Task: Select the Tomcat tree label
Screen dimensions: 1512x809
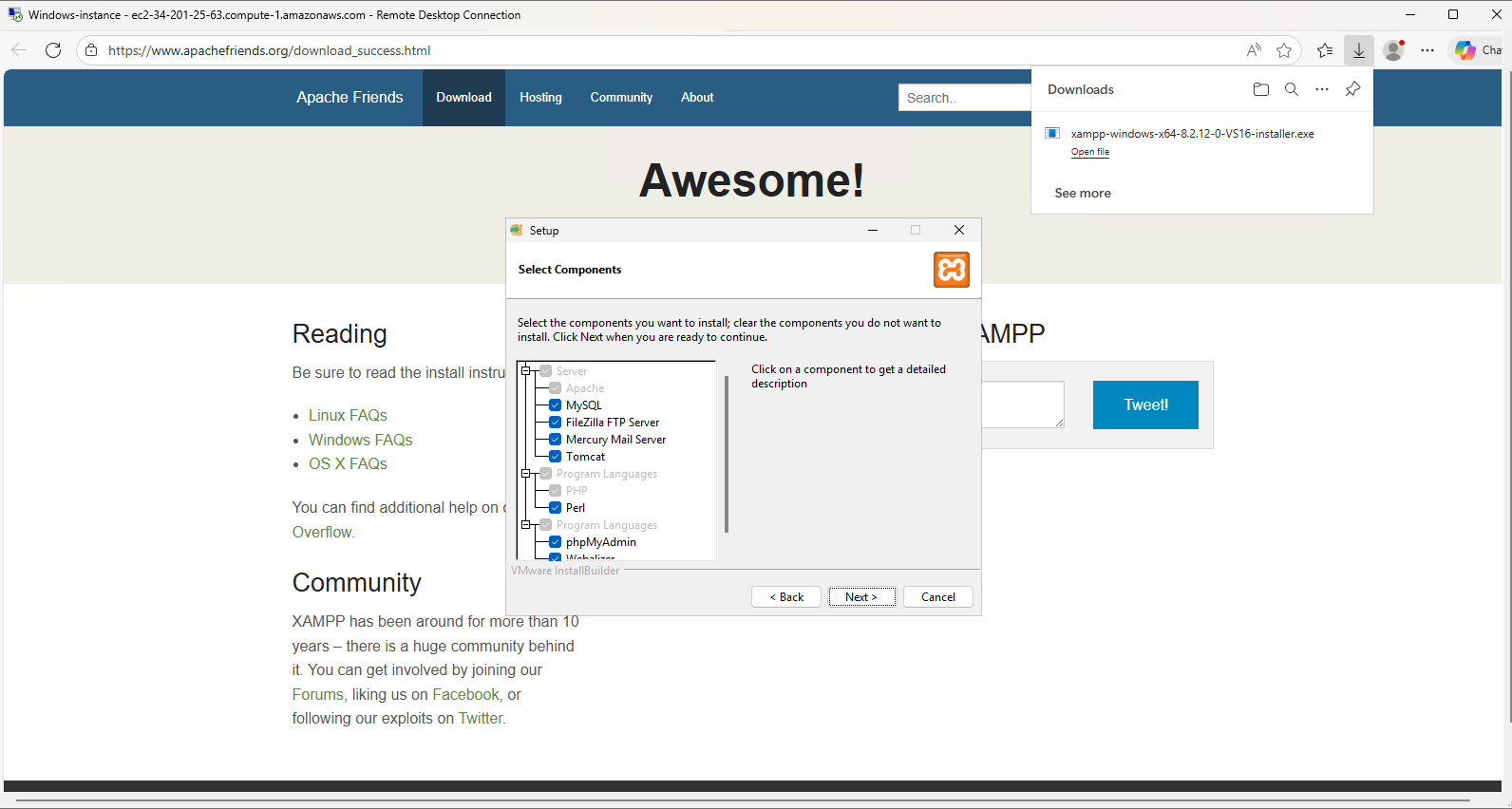Action: [x=585, y=457]
